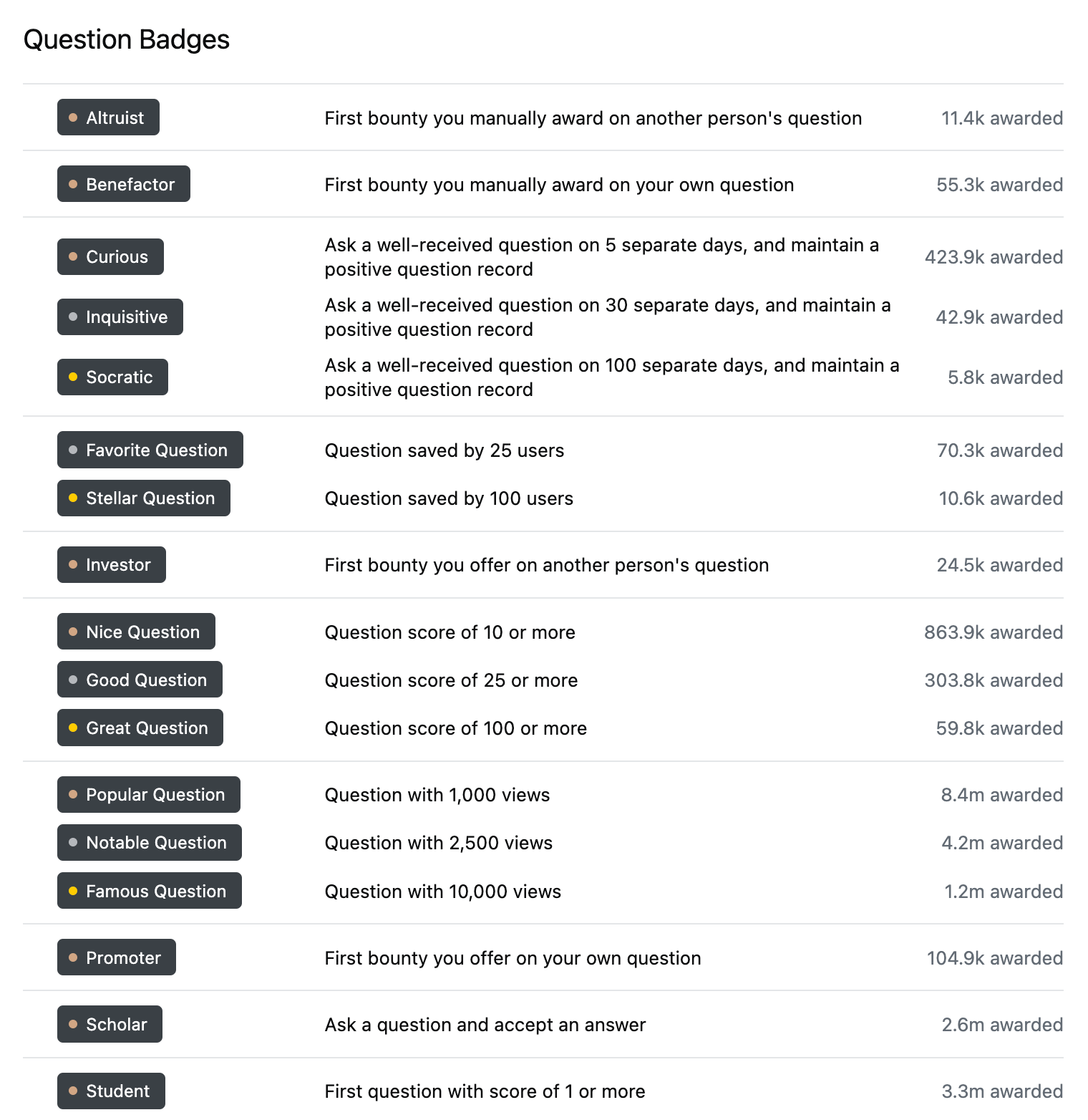The height and width of the screenshot is (1120, 1088).
Task: Click the Inquisitive silver badge
Action: pyautogui.click(x=120, y=317)
